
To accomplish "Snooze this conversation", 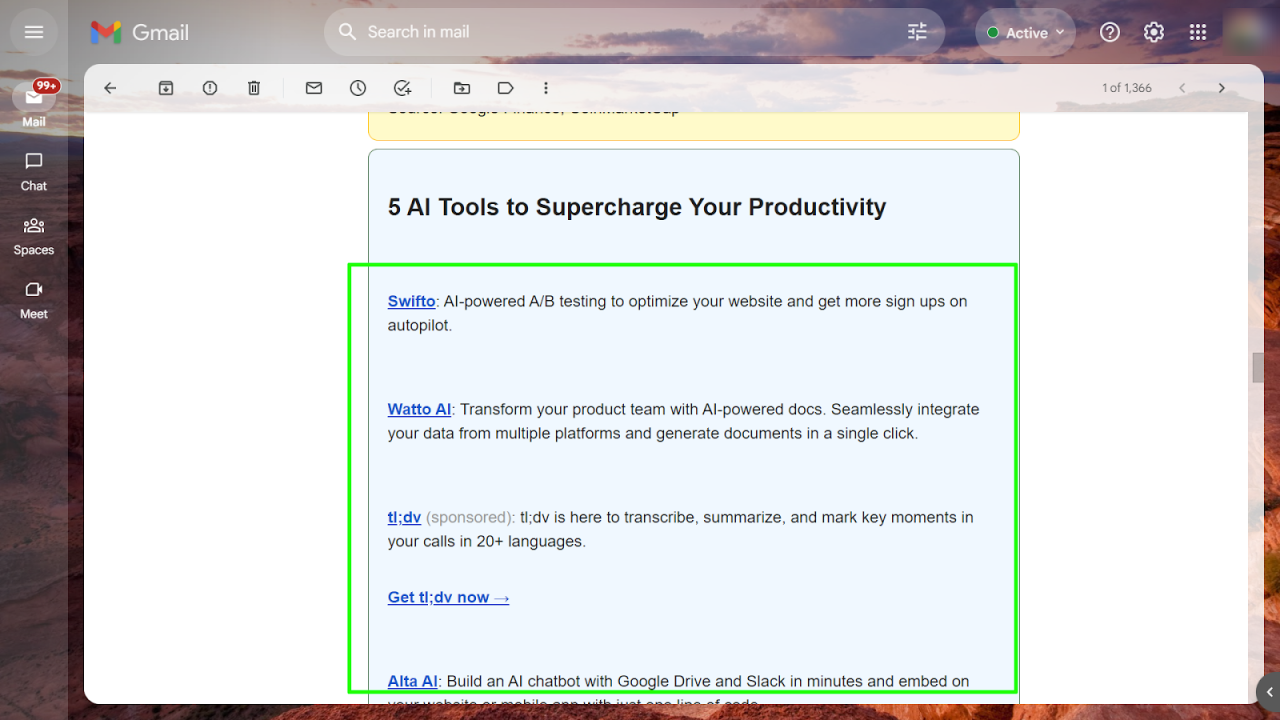I will coord(357,88).
